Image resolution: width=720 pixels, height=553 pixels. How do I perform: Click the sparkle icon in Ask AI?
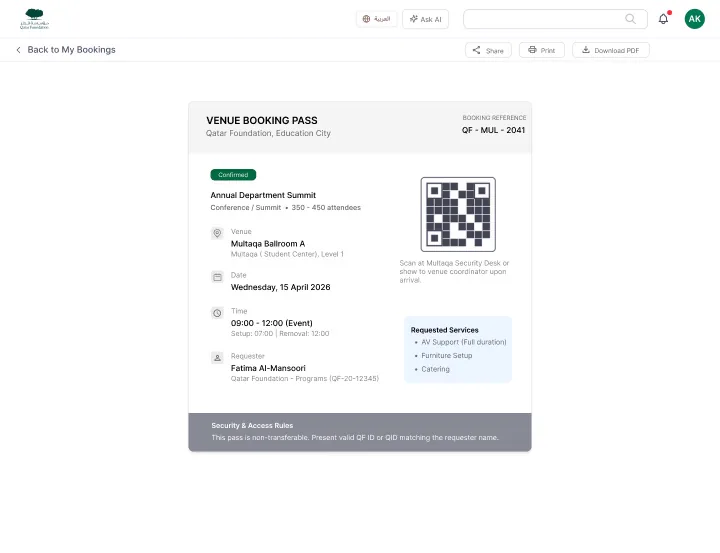tap(414, 19)
